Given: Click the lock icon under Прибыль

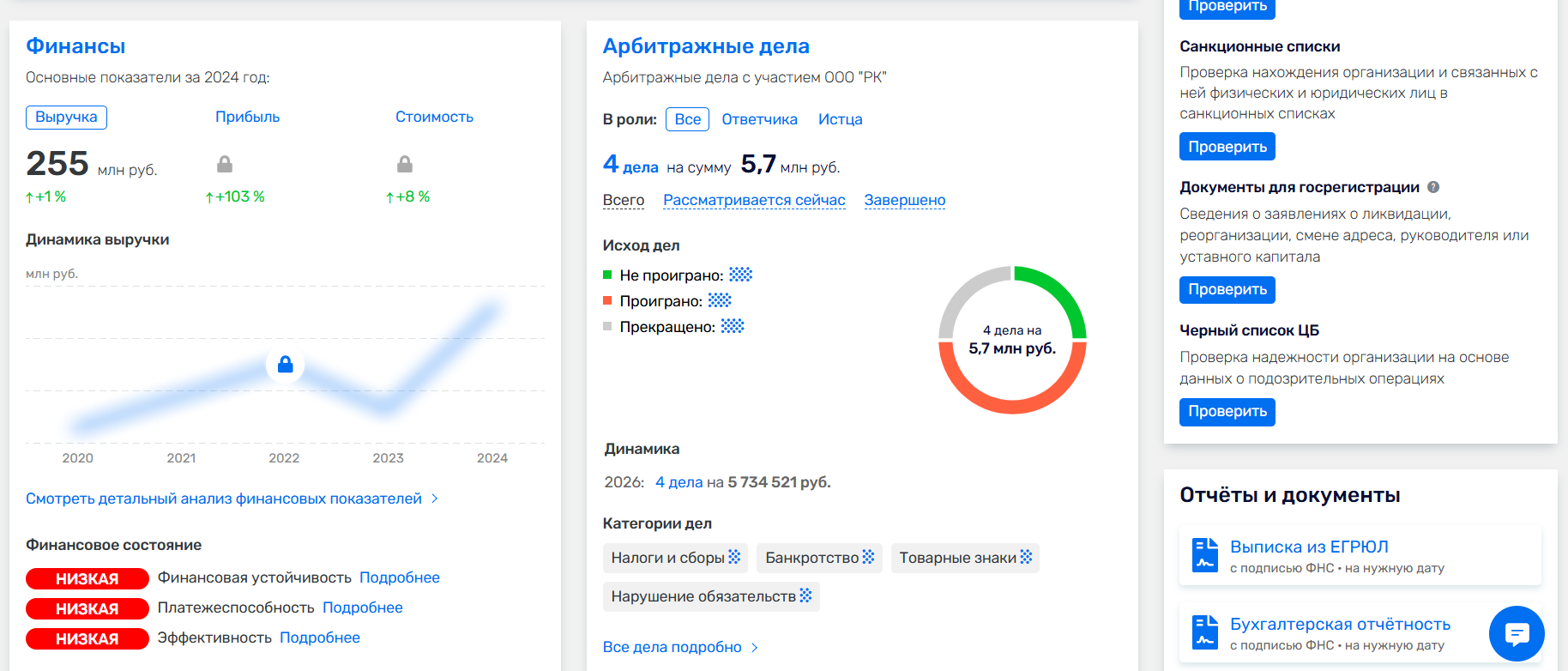Looking at the screenshot, I should 225,164.
